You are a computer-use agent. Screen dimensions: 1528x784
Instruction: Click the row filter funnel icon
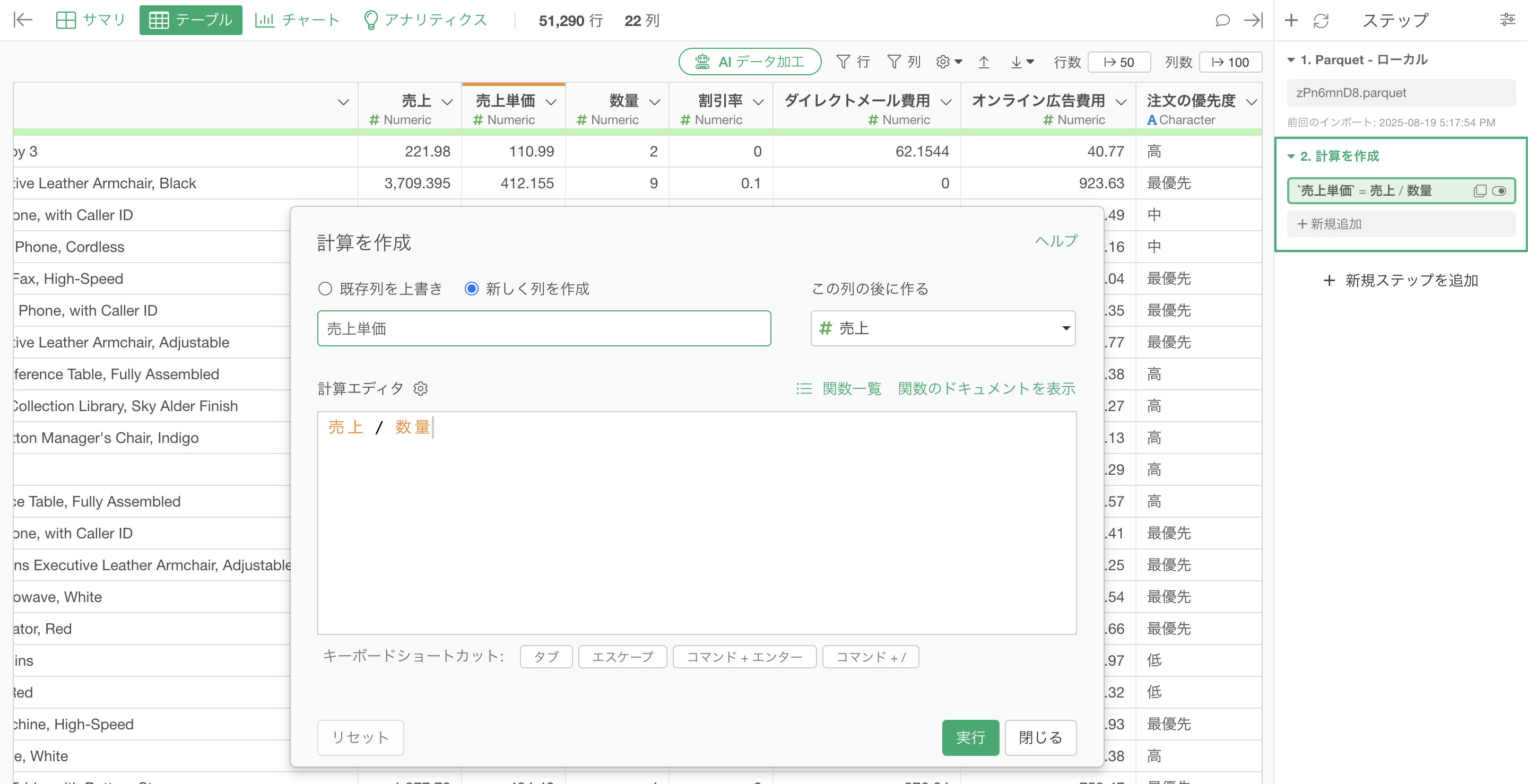843,62
